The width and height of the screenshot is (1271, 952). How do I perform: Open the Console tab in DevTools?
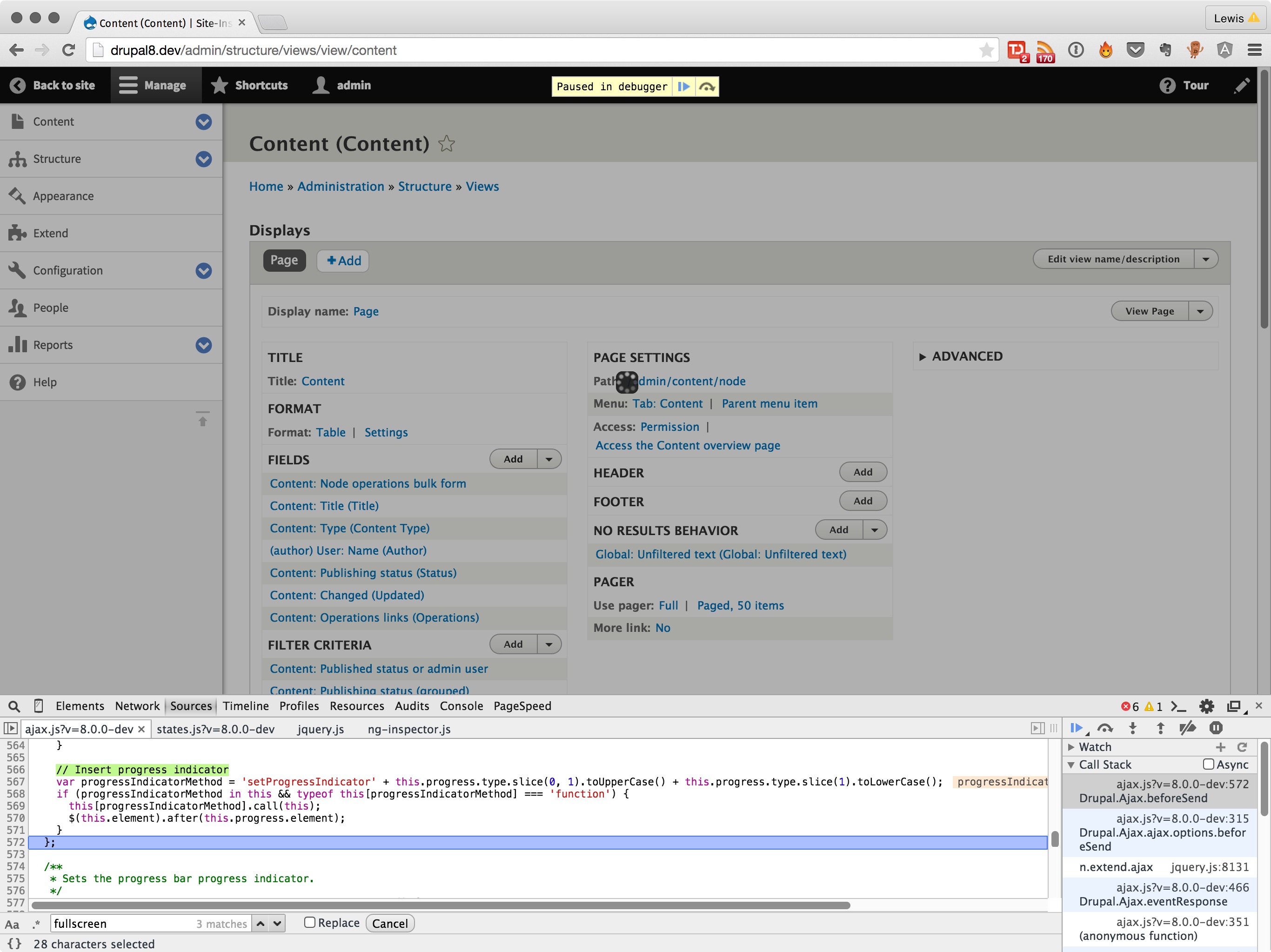point(462,706)
